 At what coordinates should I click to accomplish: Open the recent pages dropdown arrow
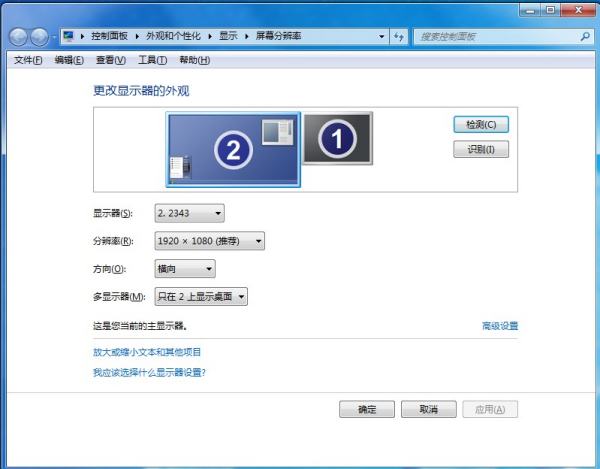tap(54, 37)
